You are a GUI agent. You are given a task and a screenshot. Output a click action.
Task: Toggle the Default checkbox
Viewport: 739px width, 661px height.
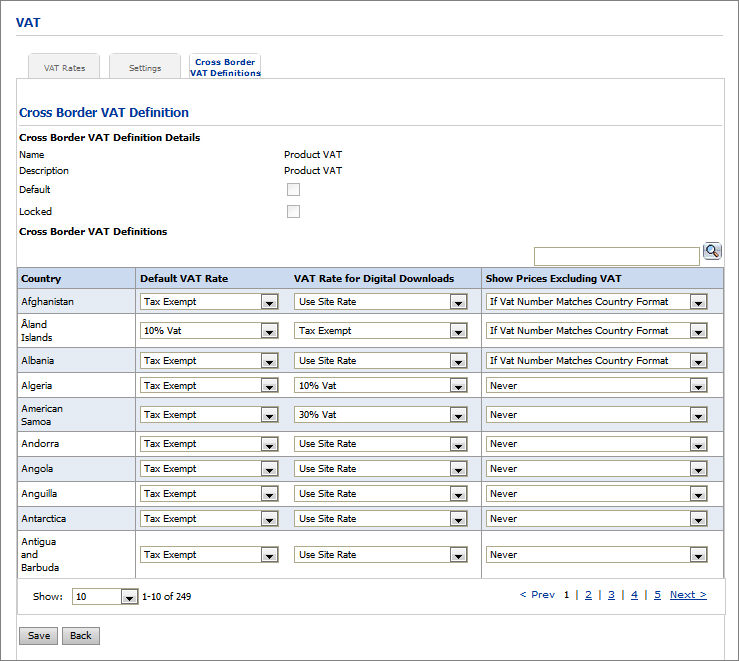293,190
